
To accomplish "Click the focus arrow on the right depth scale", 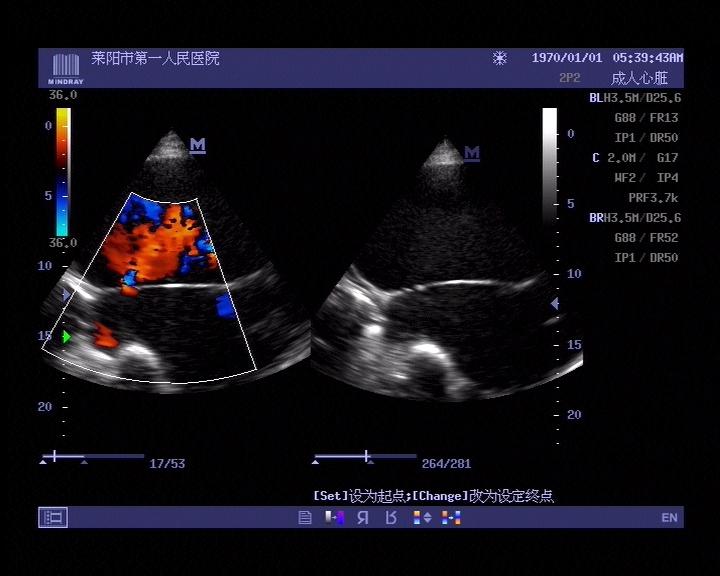I will 555,303.
